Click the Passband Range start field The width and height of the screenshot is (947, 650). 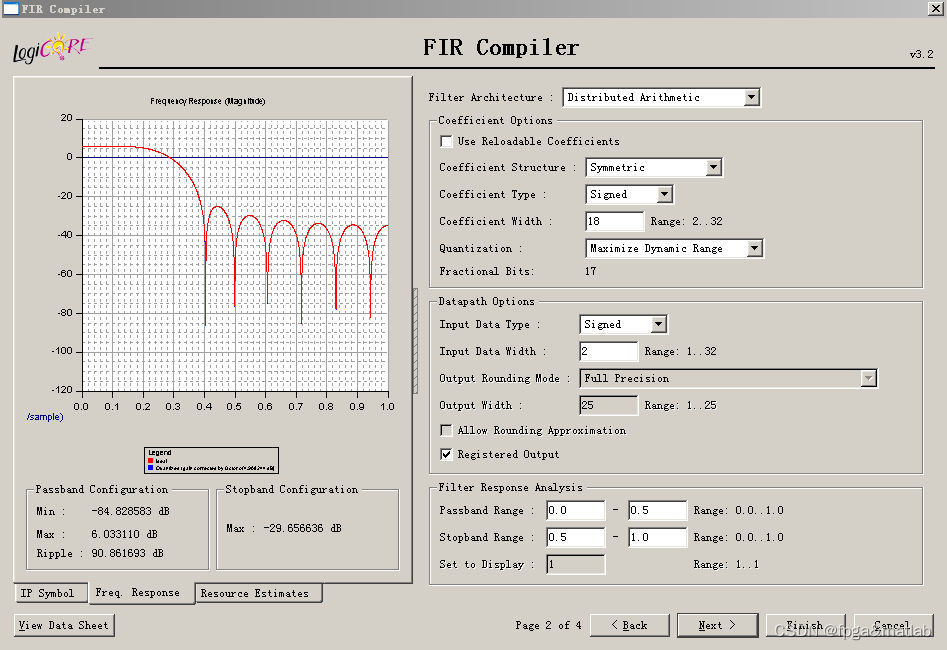point(575,510)
